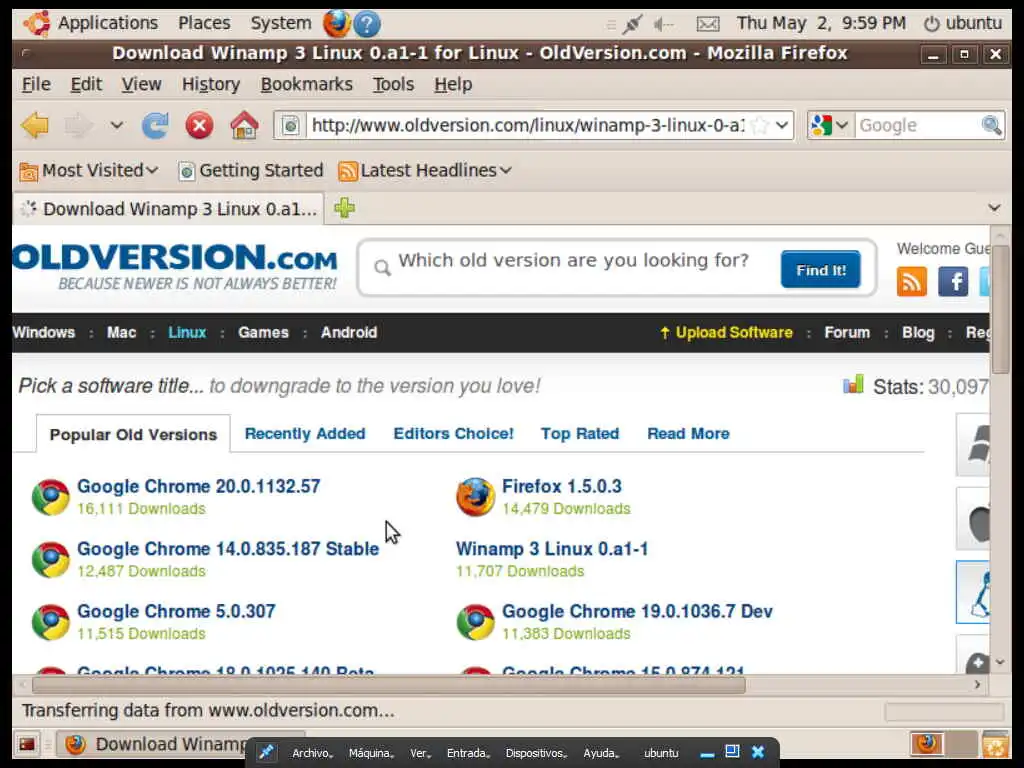The height and width of the screenshot is (768, 1024).
Task: Click the search magnifier in the Google box
Action: click(x=991, y=125)
